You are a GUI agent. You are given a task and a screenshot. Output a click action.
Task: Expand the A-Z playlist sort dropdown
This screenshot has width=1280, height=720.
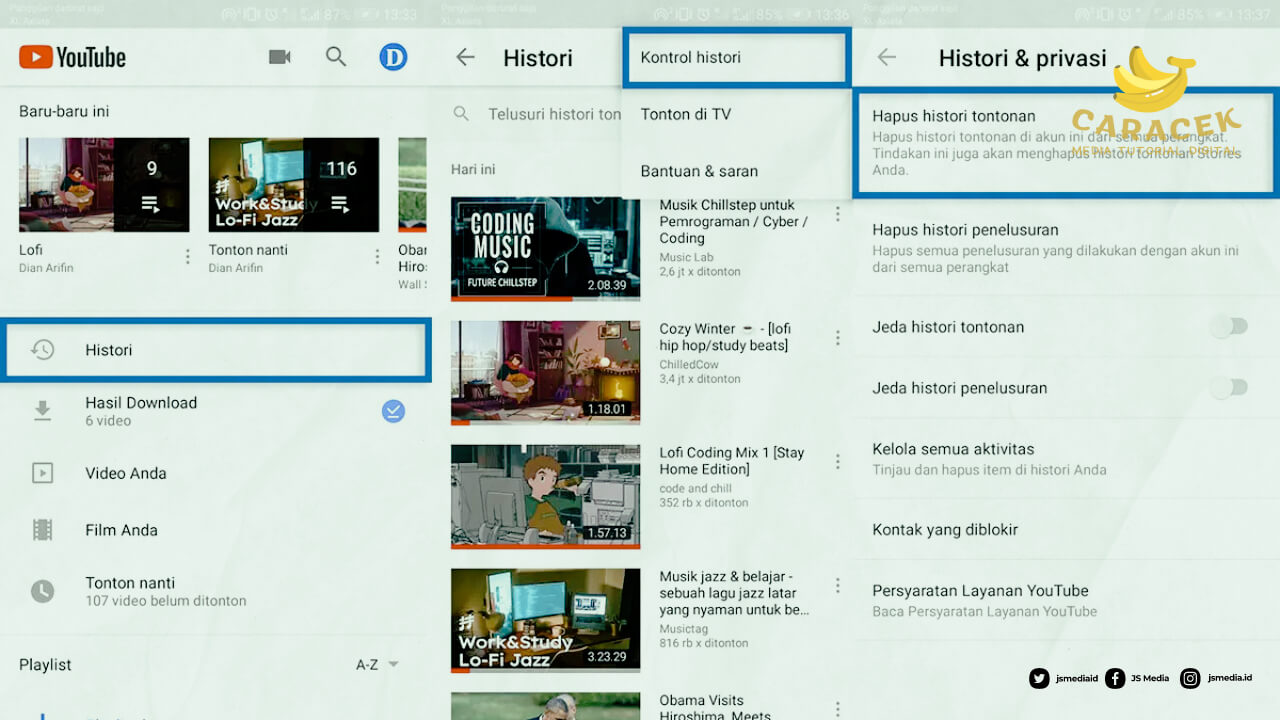click(378, 664)
